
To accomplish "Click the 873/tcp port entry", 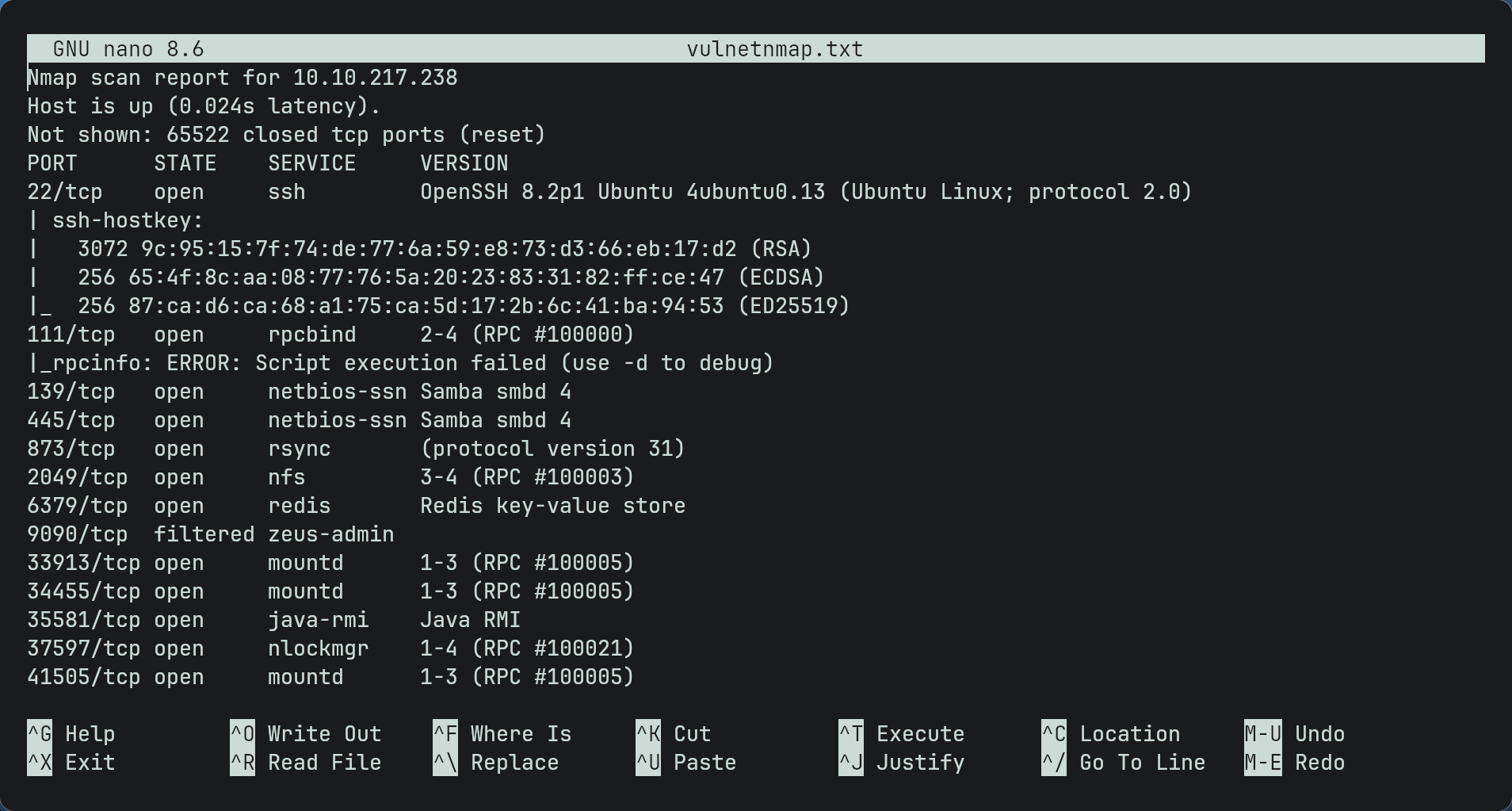I will [71, 449].
